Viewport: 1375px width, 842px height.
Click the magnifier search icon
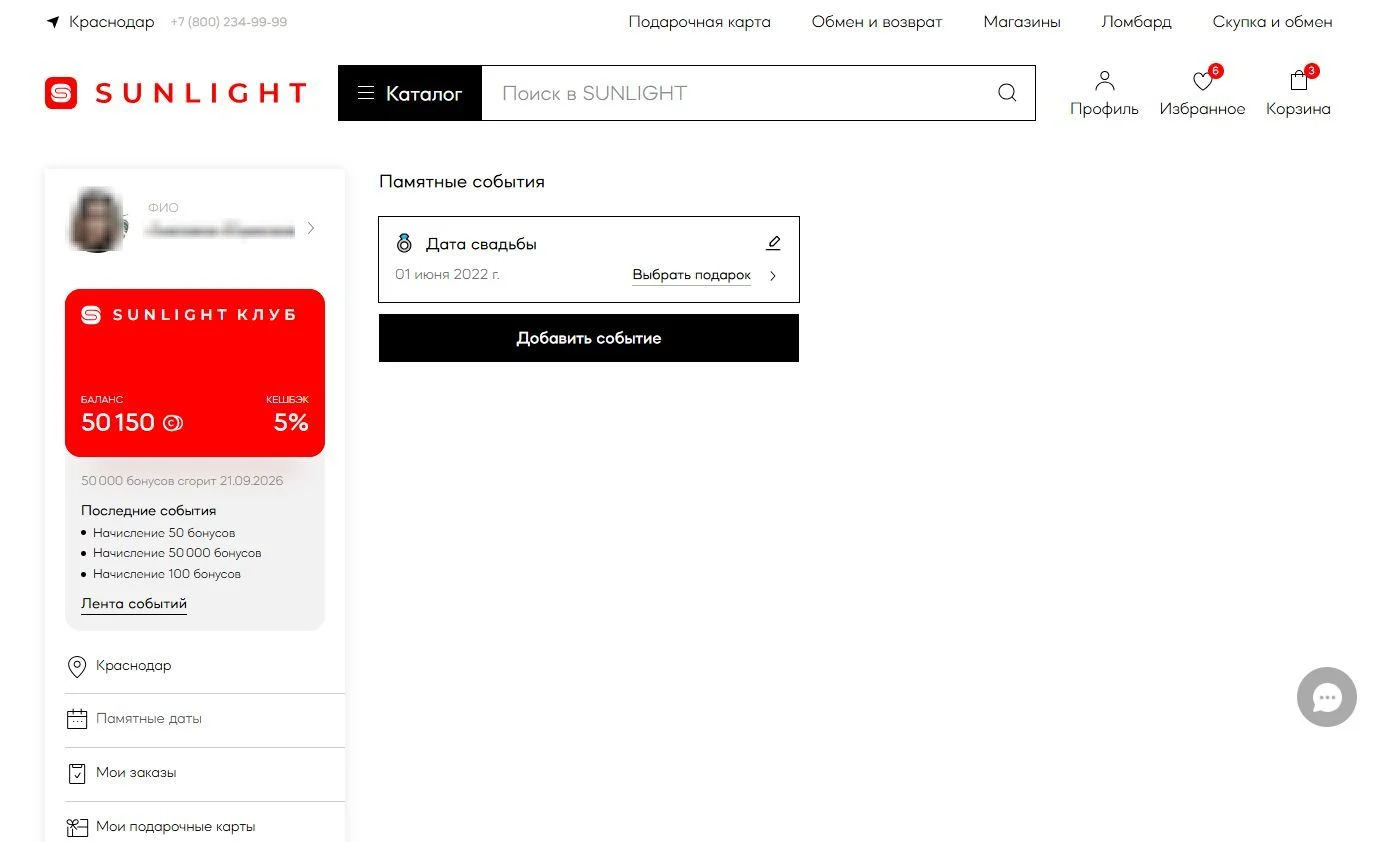tap(1007, 93)
